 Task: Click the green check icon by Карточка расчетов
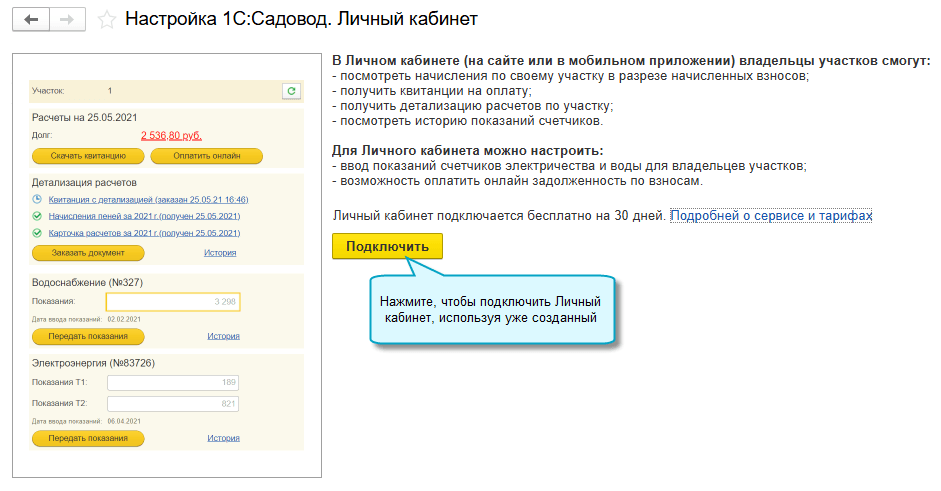pyautogui.click(x=37, y=232)
